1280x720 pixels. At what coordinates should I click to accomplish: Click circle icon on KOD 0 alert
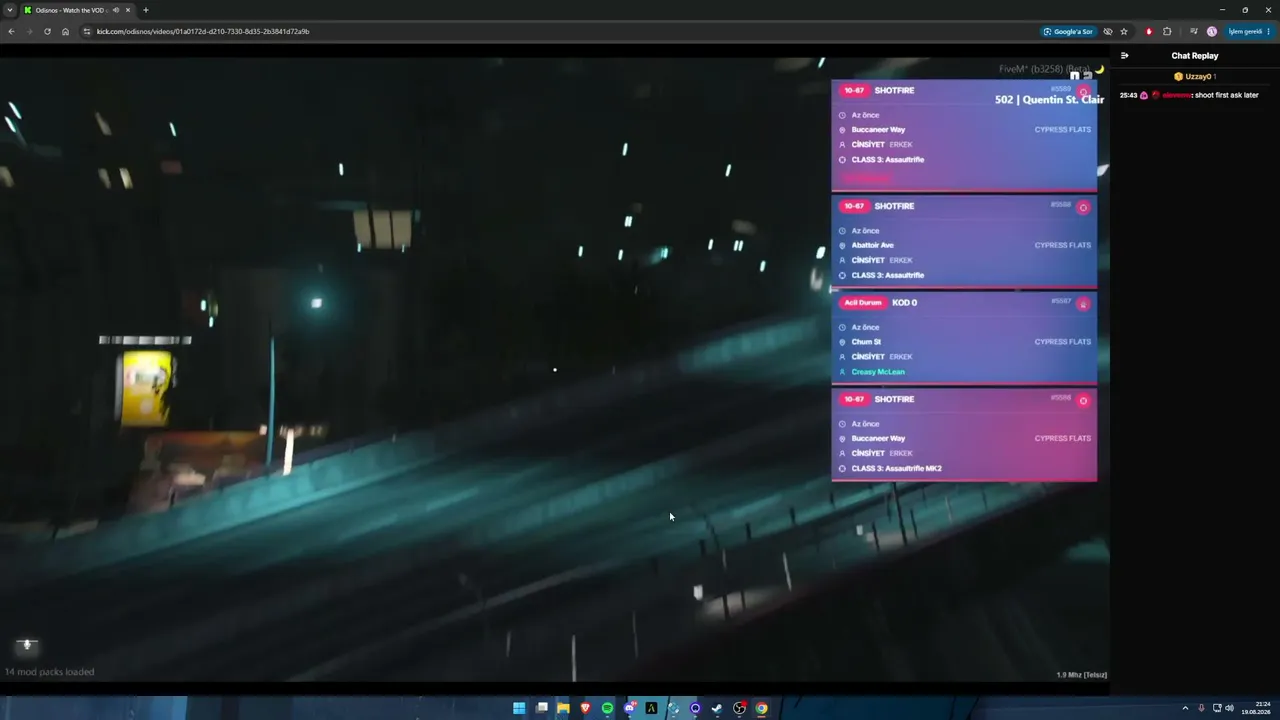(x=1083, y=304)
